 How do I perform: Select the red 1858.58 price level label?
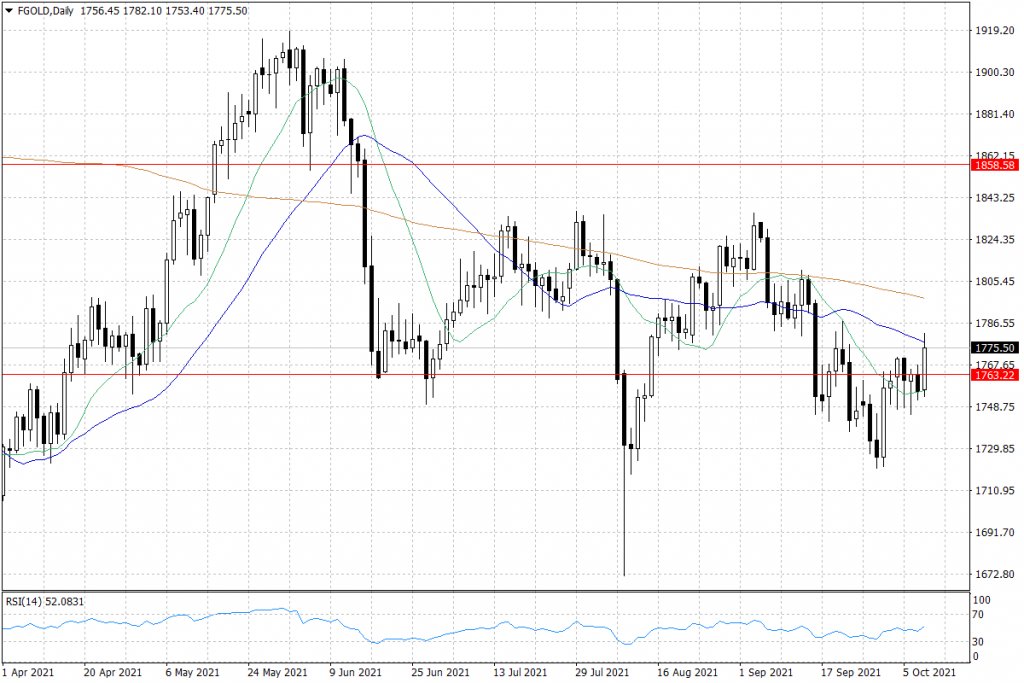coord(995,165)
